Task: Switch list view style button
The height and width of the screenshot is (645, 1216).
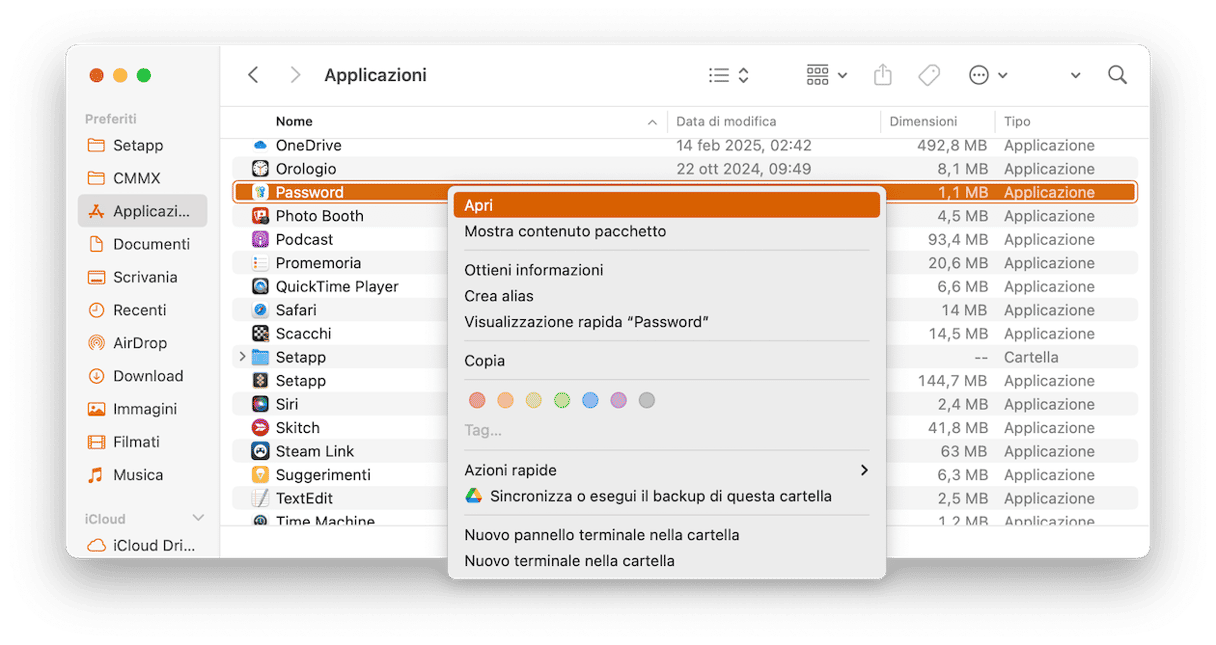Action: tap(728, 75)
